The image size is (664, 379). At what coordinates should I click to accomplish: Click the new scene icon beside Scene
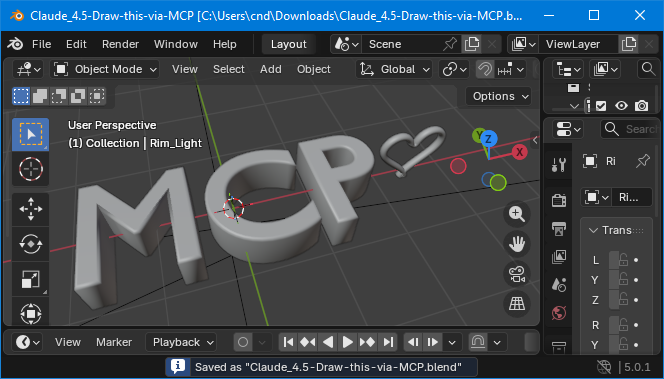pos(471,44)
